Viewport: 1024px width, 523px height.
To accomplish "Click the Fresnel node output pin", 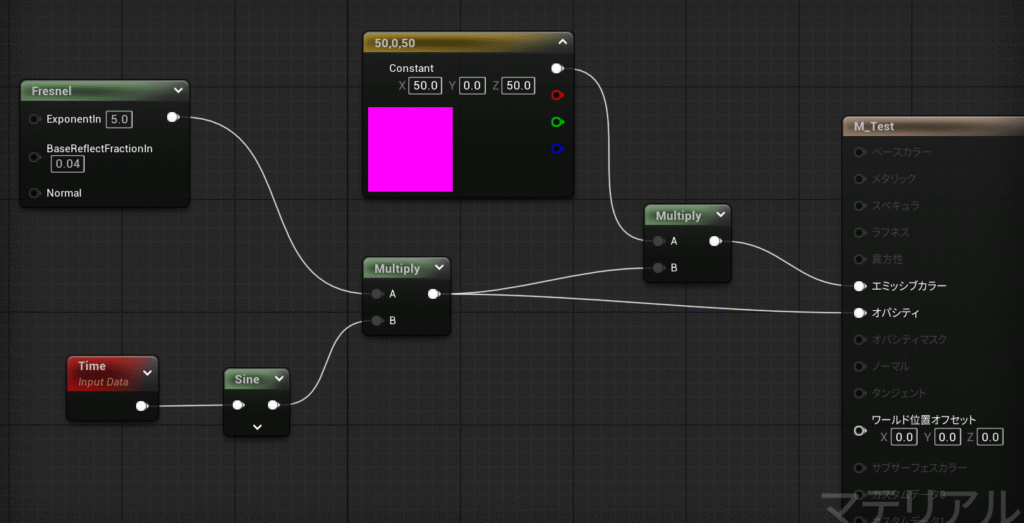I will coord(172,118).
